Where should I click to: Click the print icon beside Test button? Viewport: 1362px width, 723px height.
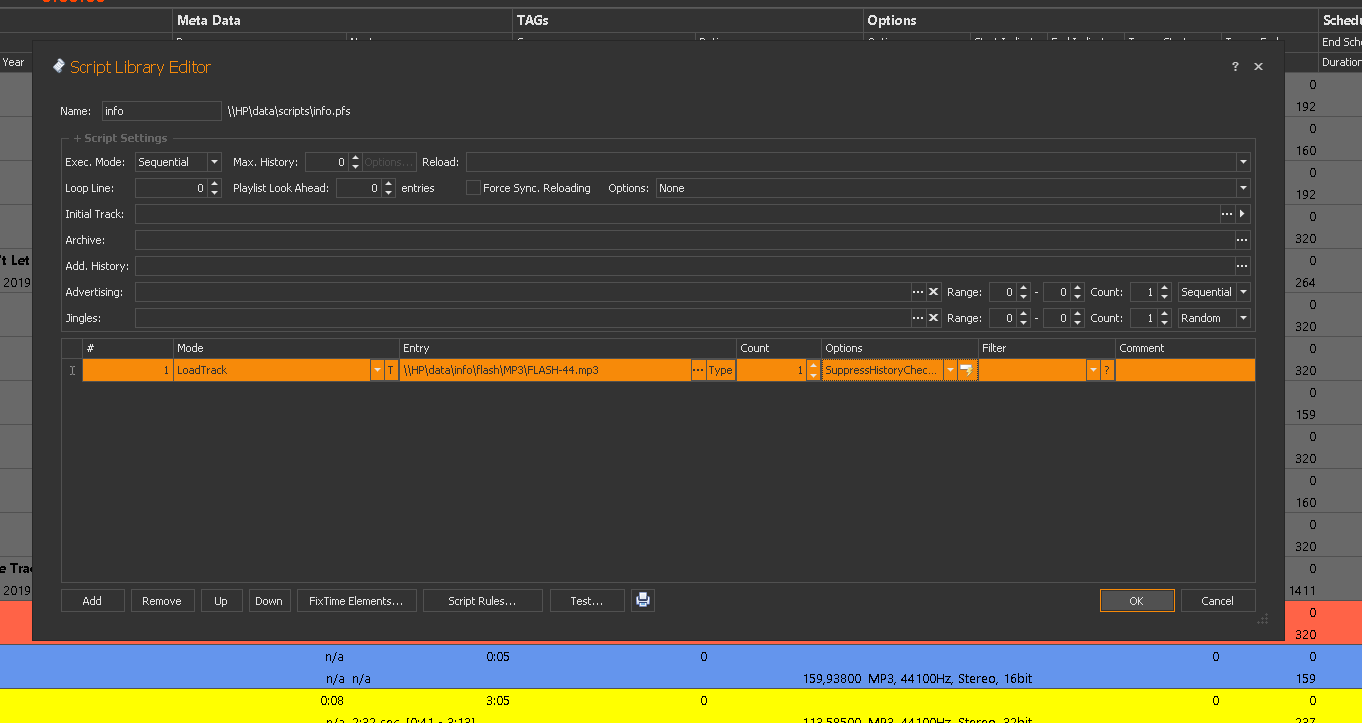click(643, 600)
